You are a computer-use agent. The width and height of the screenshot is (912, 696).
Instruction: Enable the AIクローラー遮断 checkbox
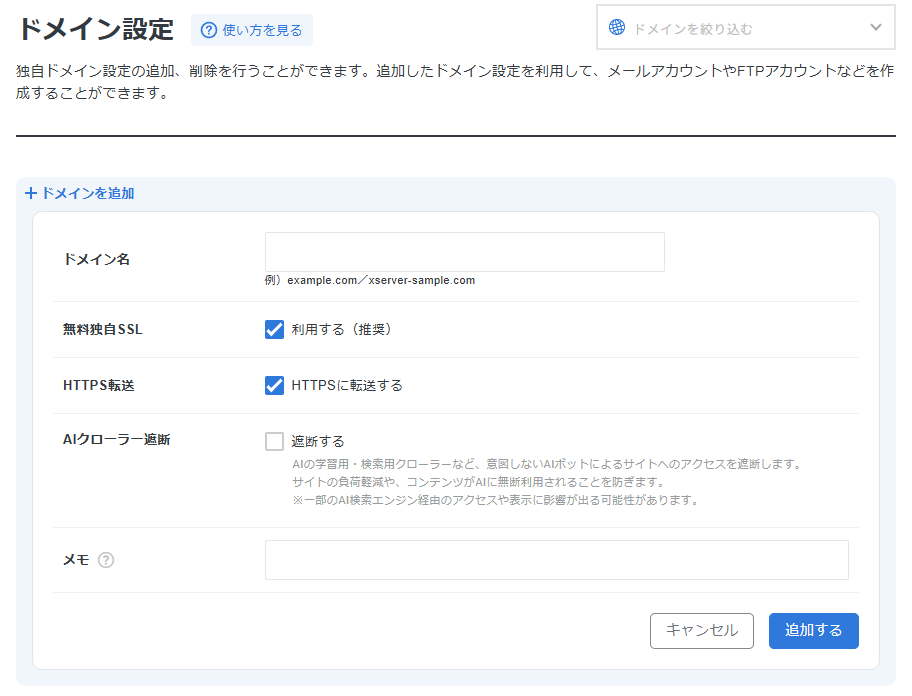274,441
